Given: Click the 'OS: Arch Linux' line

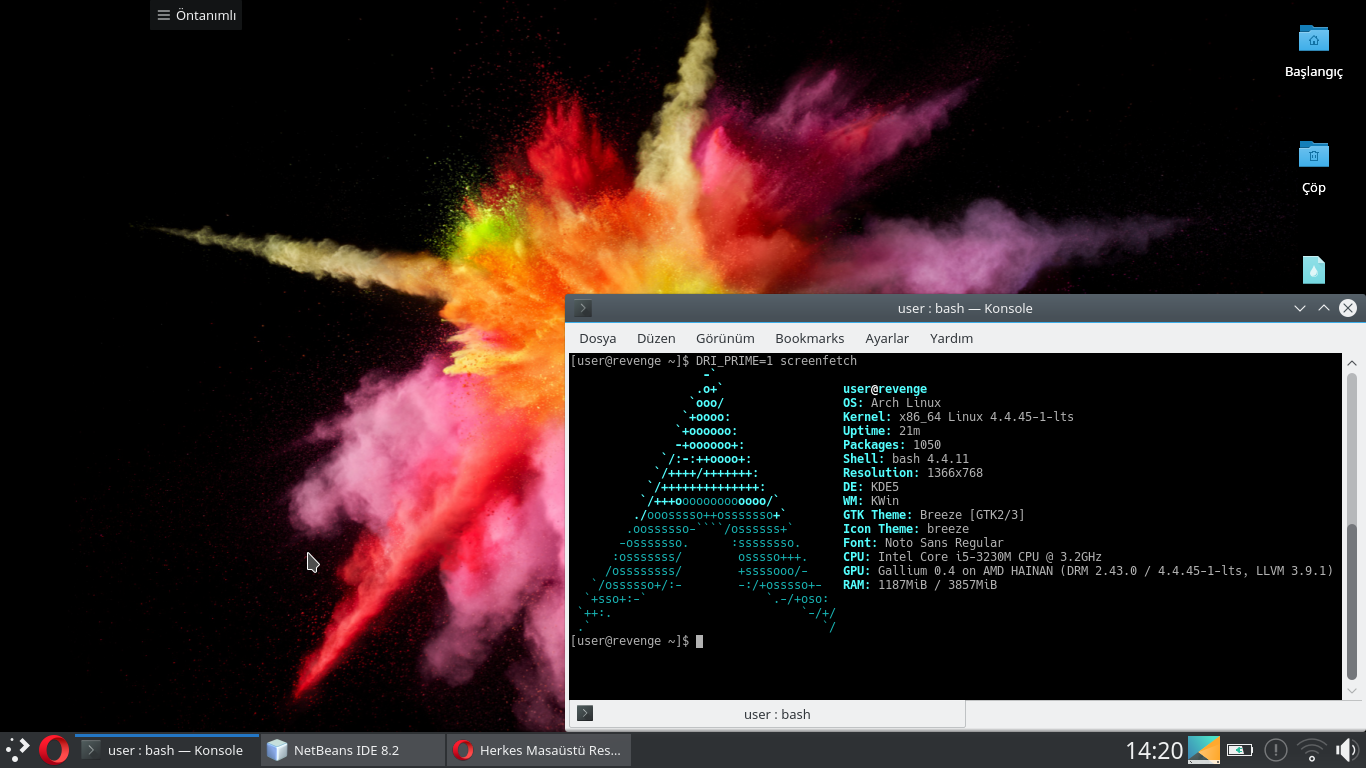Looking at the screenshot, I should tap(892, 403).
